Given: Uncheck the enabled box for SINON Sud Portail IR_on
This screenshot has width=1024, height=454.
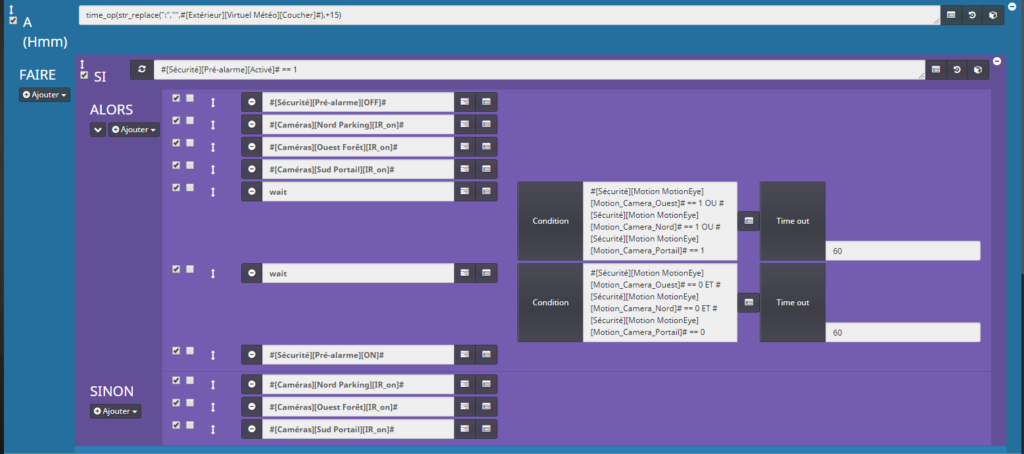Looking at the screenshot, I should click(176, 425).
